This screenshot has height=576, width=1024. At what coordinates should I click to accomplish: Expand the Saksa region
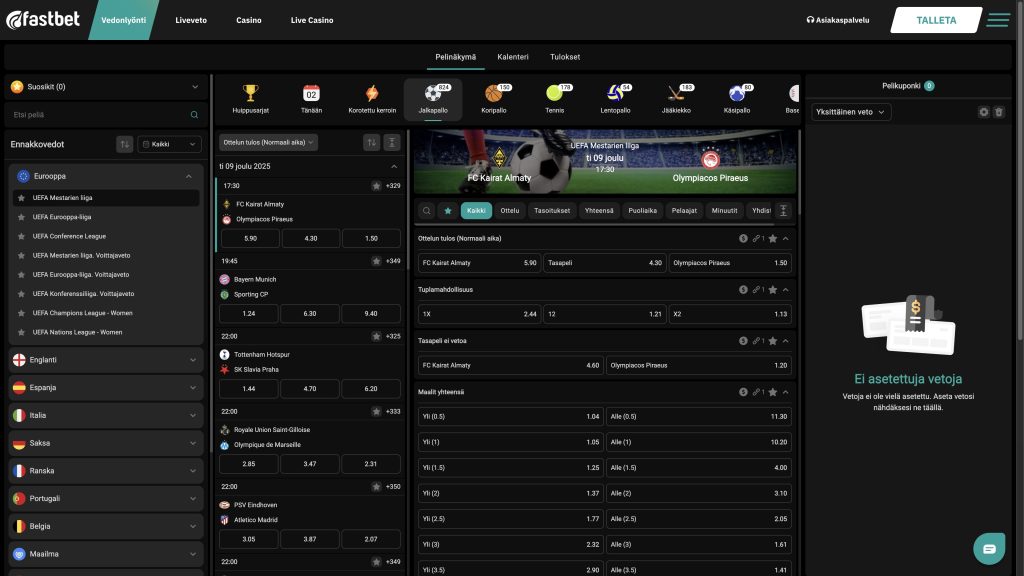click(x=106, y=443)
